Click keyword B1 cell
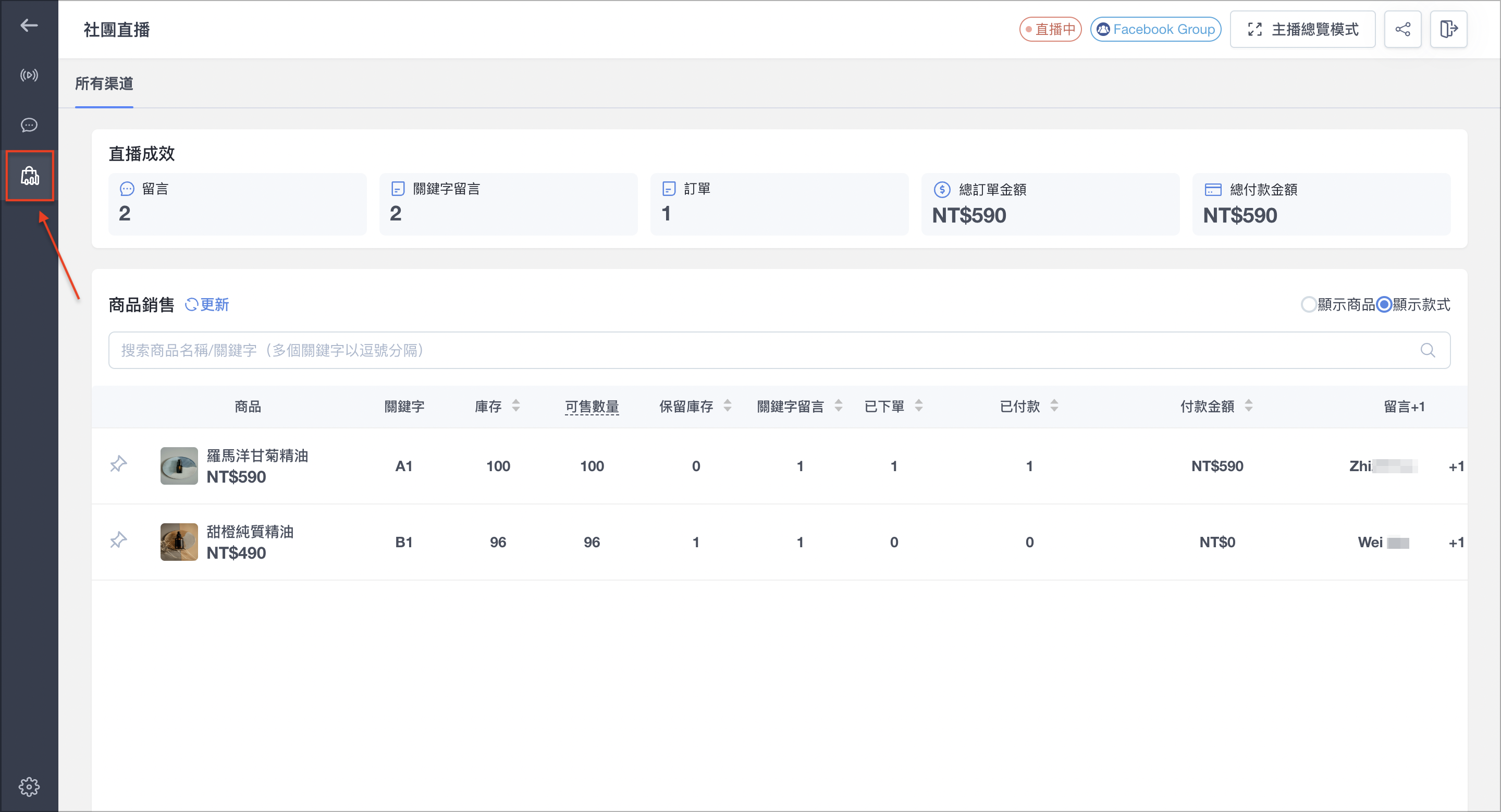The width and height of the screenshot is (1501, 812). pos(404,543)
